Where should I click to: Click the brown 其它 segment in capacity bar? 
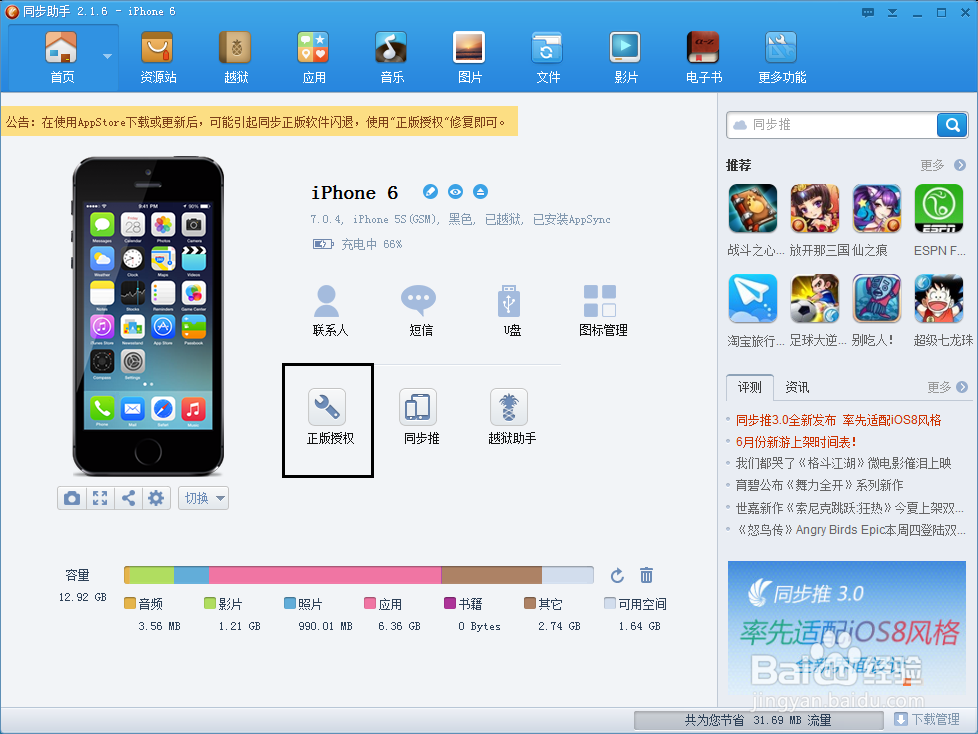click(x=491, y=575)
